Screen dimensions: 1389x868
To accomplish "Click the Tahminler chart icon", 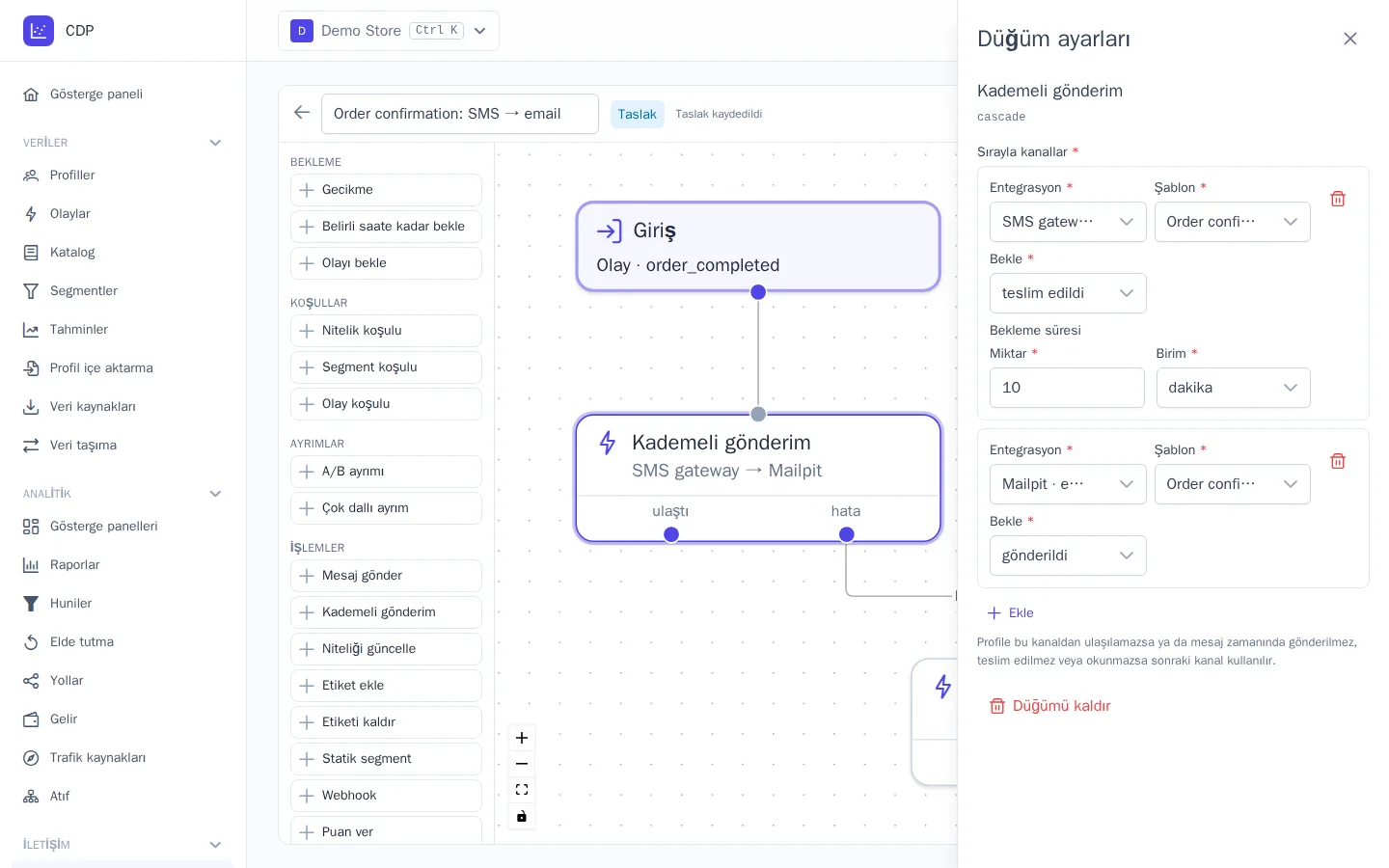I will 31,330.
